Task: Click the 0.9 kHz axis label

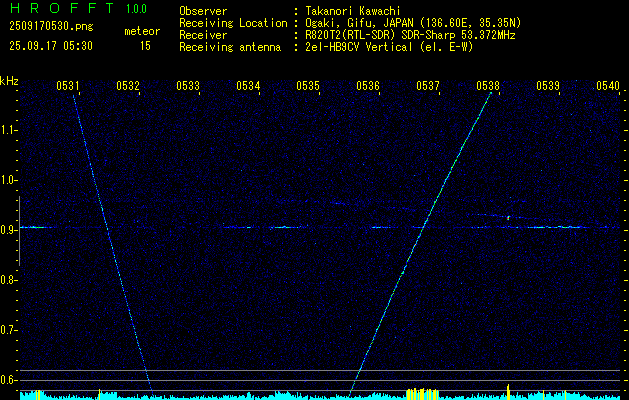Action: (8, 230)
